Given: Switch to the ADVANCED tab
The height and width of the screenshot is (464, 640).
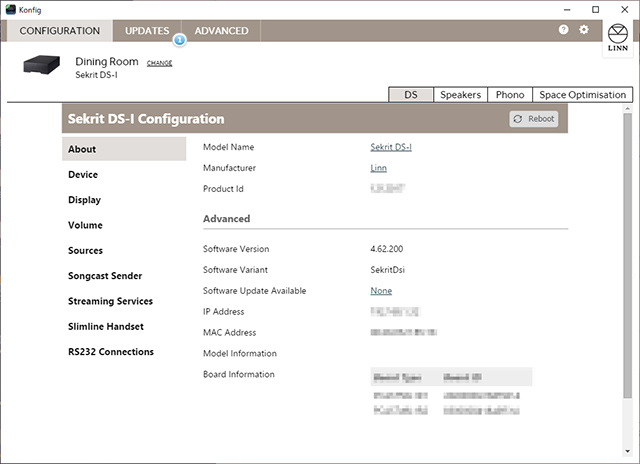Looking at the screenshot, I should (x=221, y=31).
